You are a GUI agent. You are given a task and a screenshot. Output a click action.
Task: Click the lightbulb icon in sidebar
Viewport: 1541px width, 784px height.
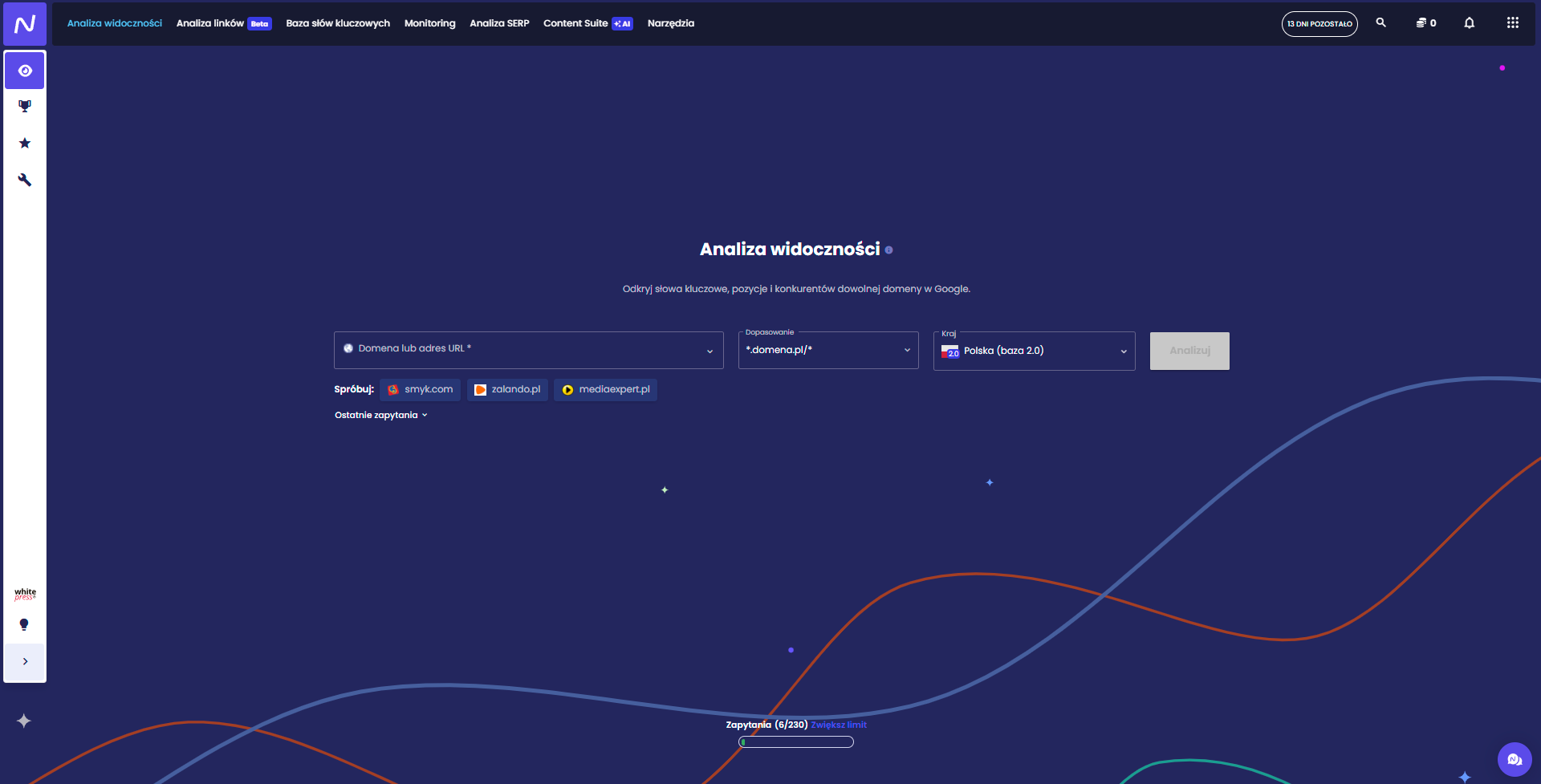(24, 624)
